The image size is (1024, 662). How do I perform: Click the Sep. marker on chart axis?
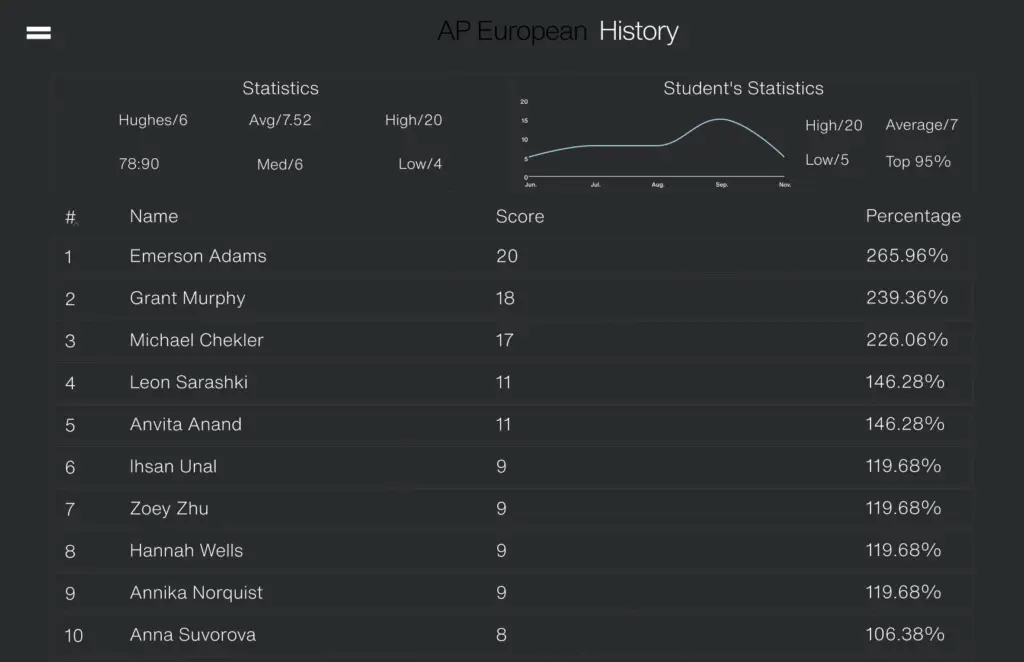(x=721, y=185)
